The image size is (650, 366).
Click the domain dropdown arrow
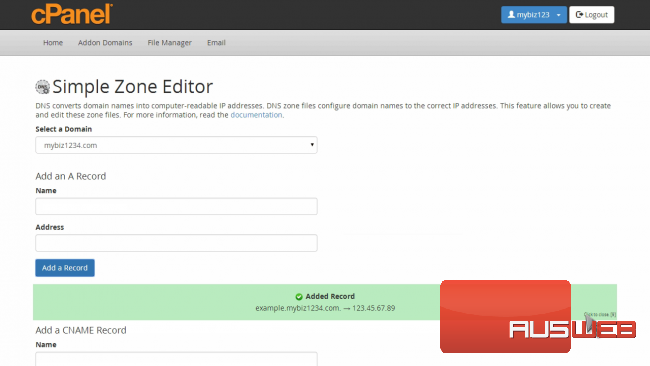[x=312, y=145]
